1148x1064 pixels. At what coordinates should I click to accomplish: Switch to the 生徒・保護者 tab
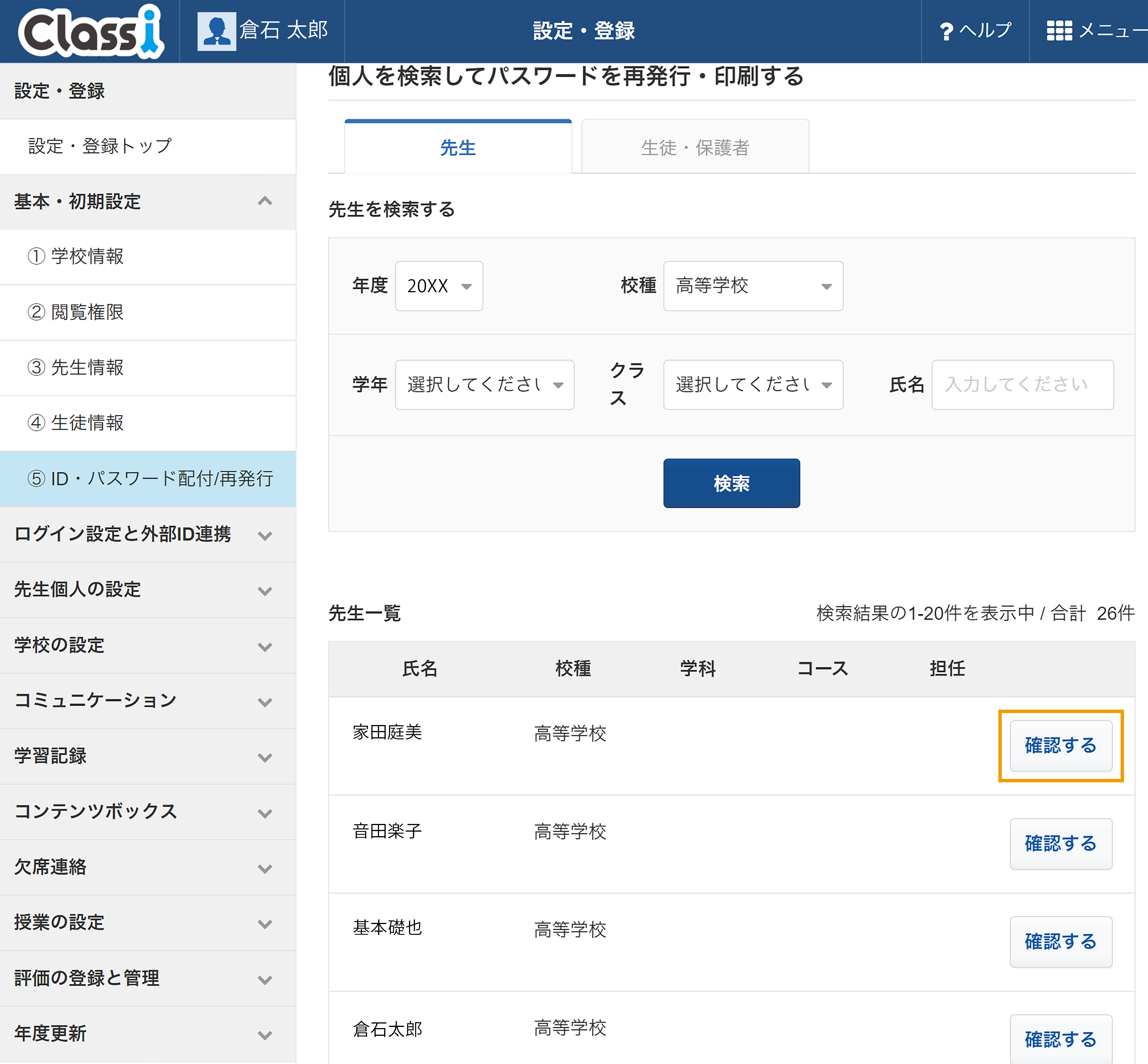[695, 147]
